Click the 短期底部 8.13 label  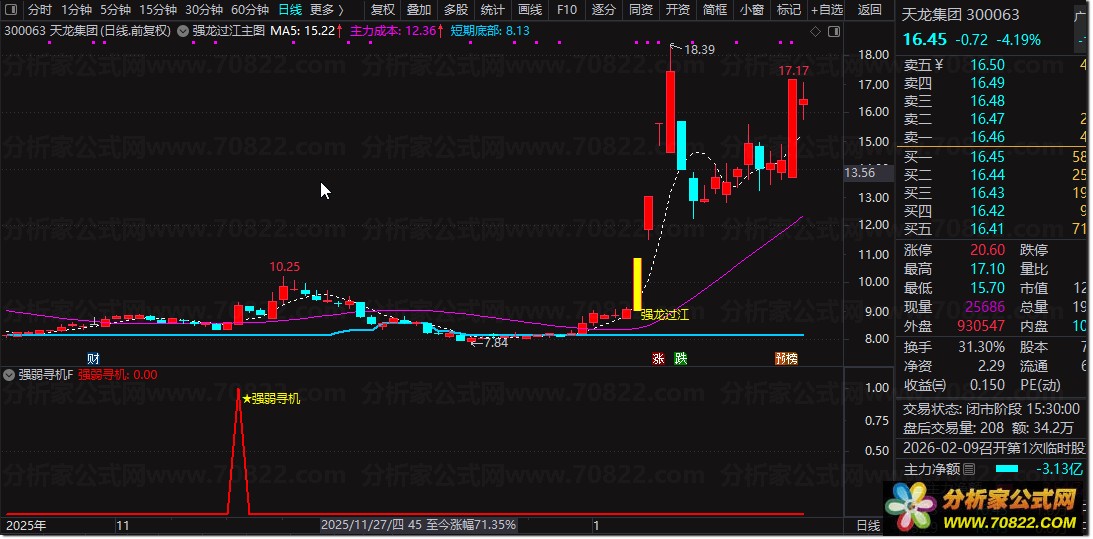(490, 31)
